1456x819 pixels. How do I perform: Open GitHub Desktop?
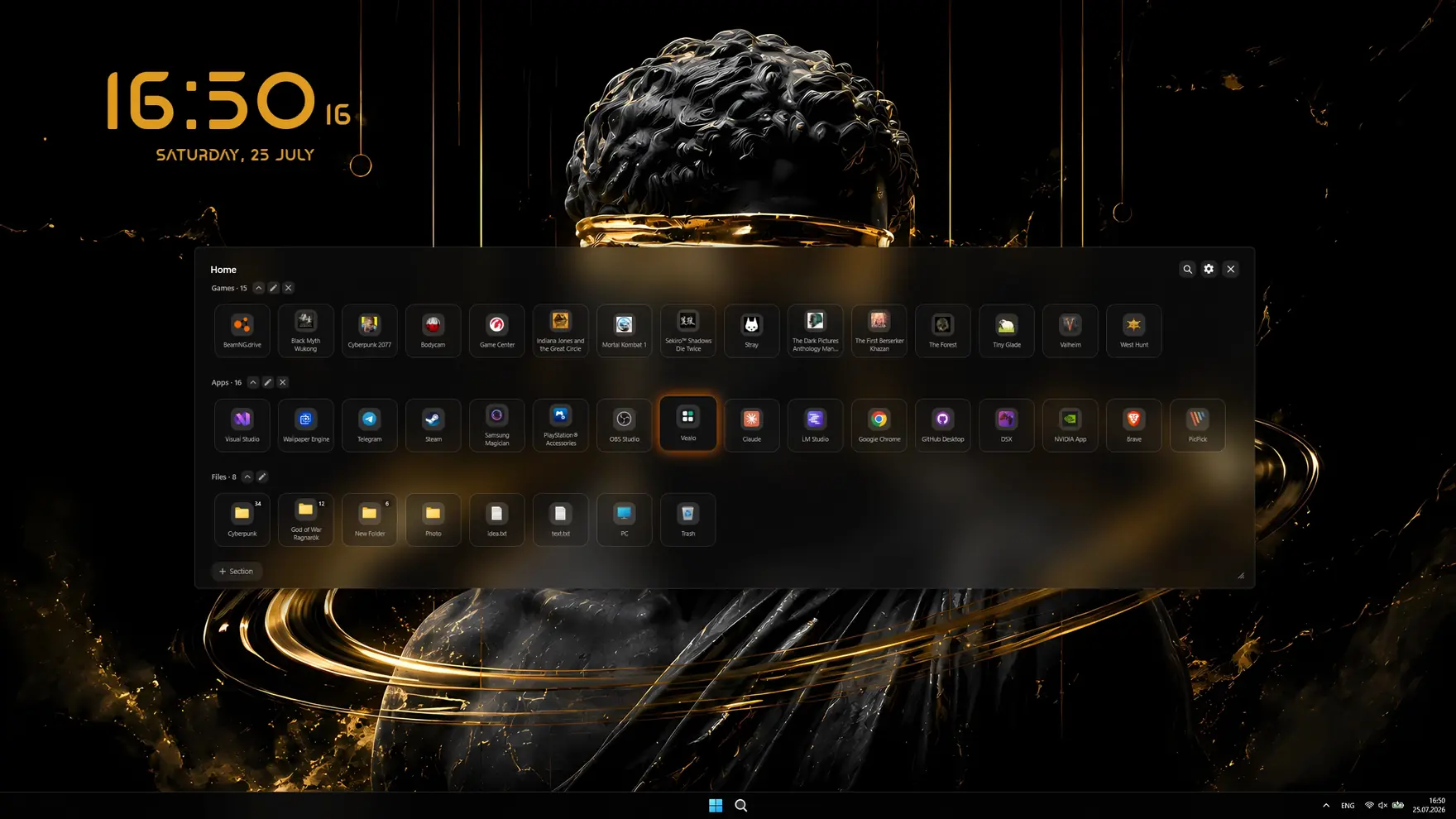tap(943, 425)
